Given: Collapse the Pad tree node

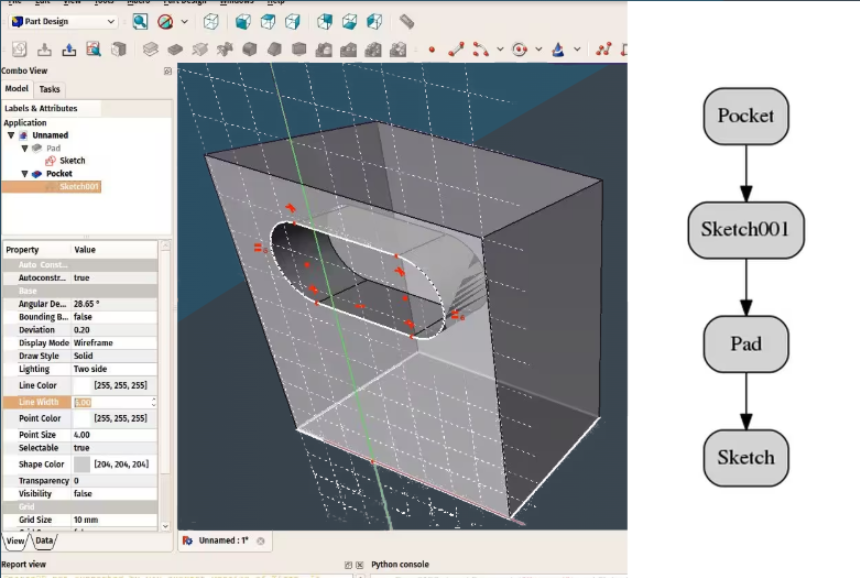Looking at the screenshot, I should pos(24,148).
